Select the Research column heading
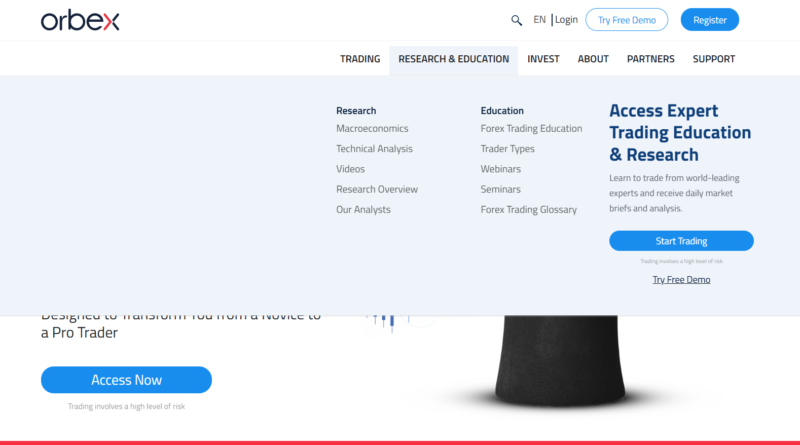Viewport: 800px width, 445px height. pos(356,111)
